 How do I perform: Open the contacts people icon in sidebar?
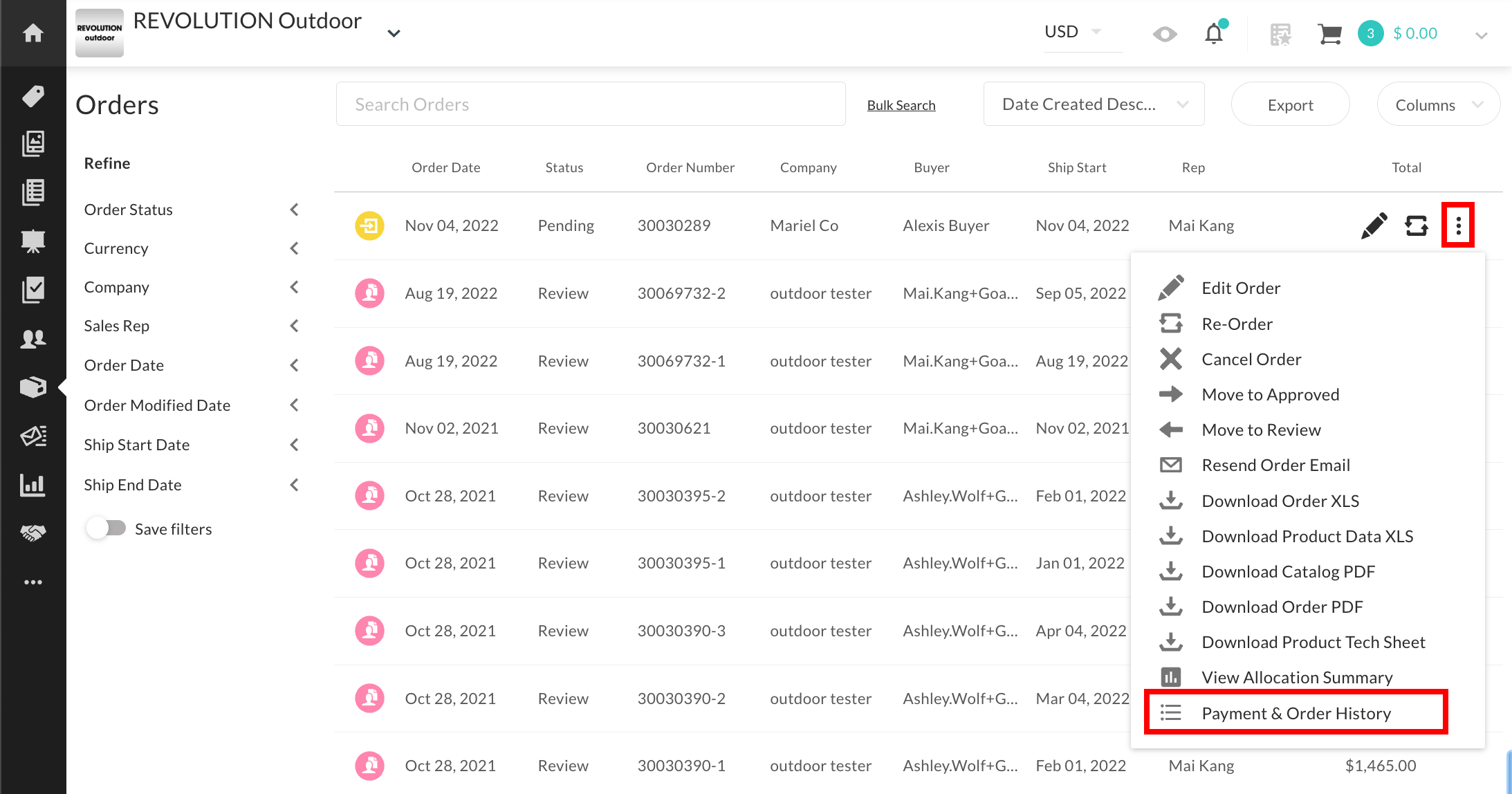click(33, 338)
